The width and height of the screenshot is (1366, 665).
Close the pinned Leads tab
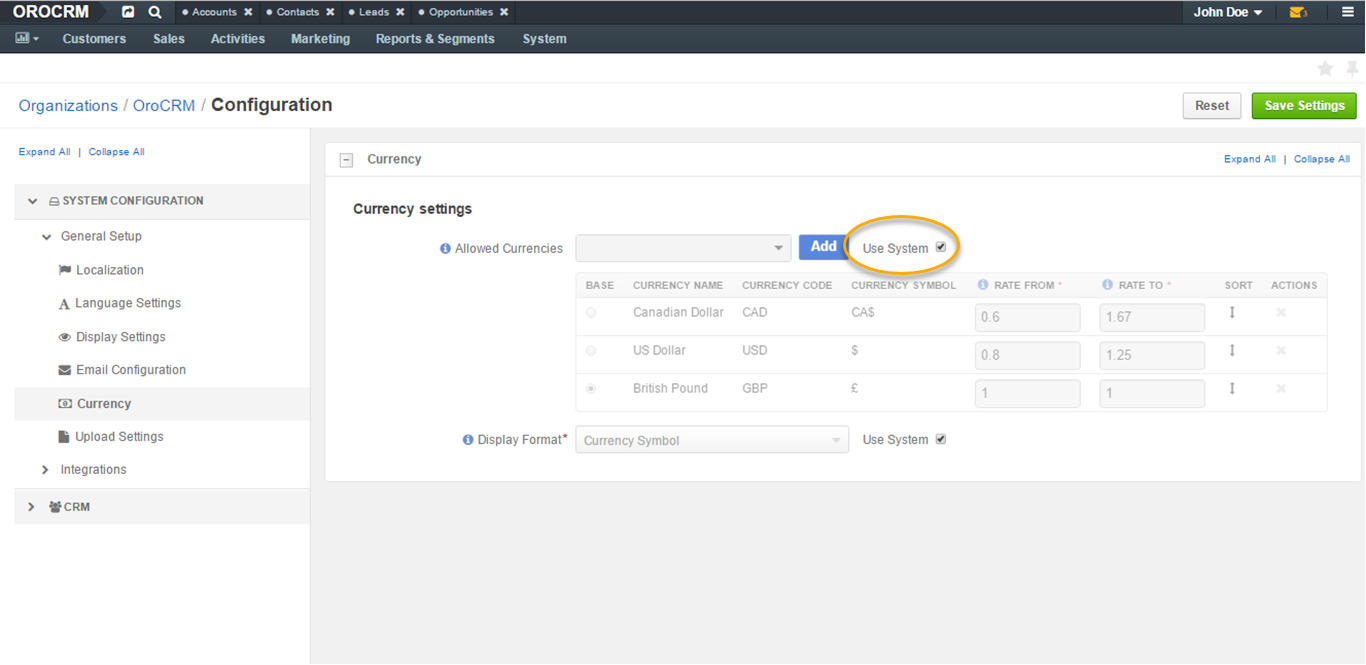(x=400, y=12)
